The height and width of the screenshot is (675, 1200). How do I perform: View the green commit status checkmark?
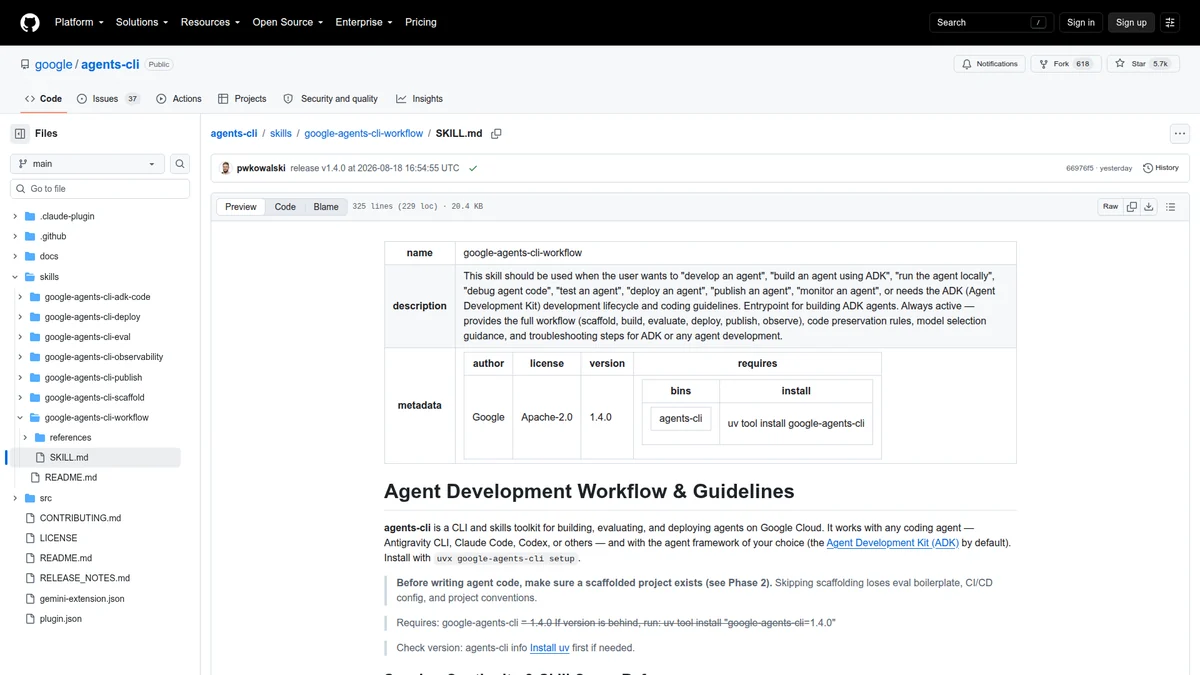coord(473,168)
